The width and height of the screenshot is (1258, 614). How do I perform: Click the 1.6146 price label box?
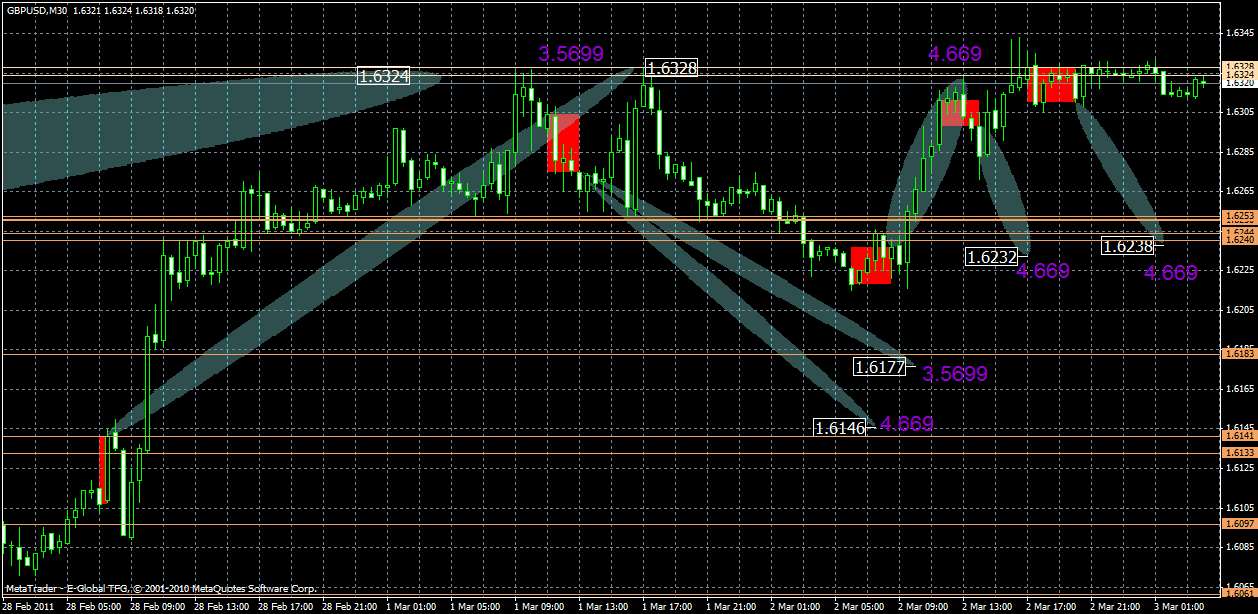pos(840,425)
